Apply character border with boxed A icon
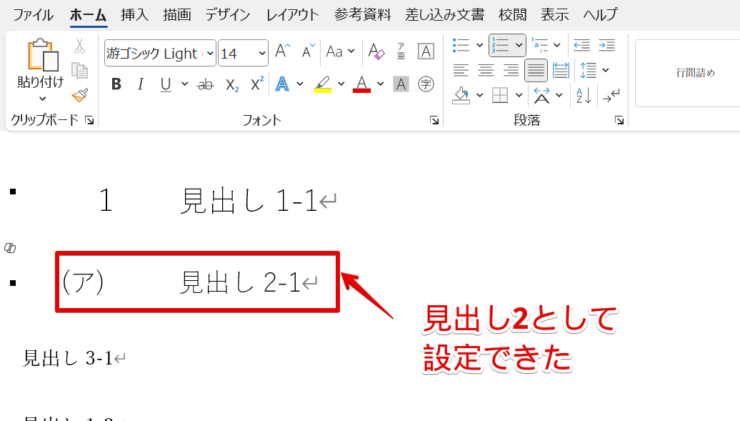 tap(426, 51)
